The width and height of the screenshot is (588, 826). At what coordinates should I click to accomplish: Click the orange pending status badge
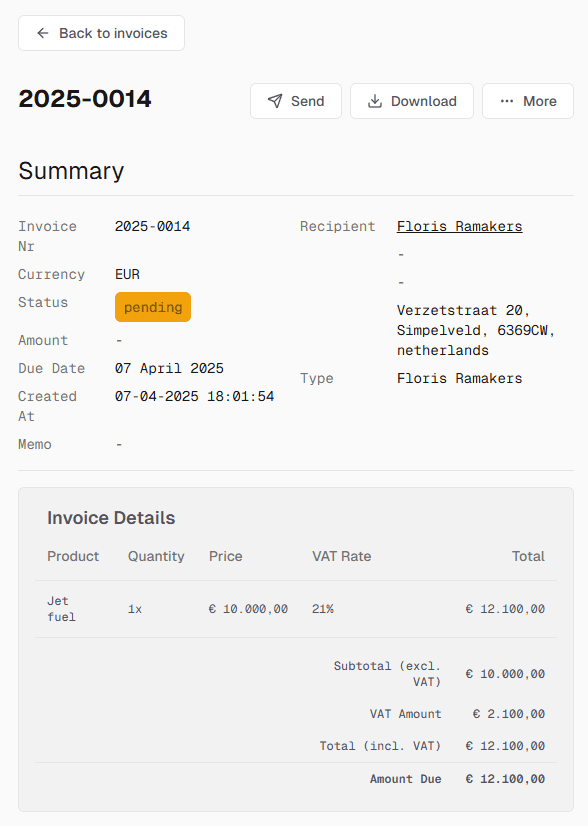[x=153, y=307]
